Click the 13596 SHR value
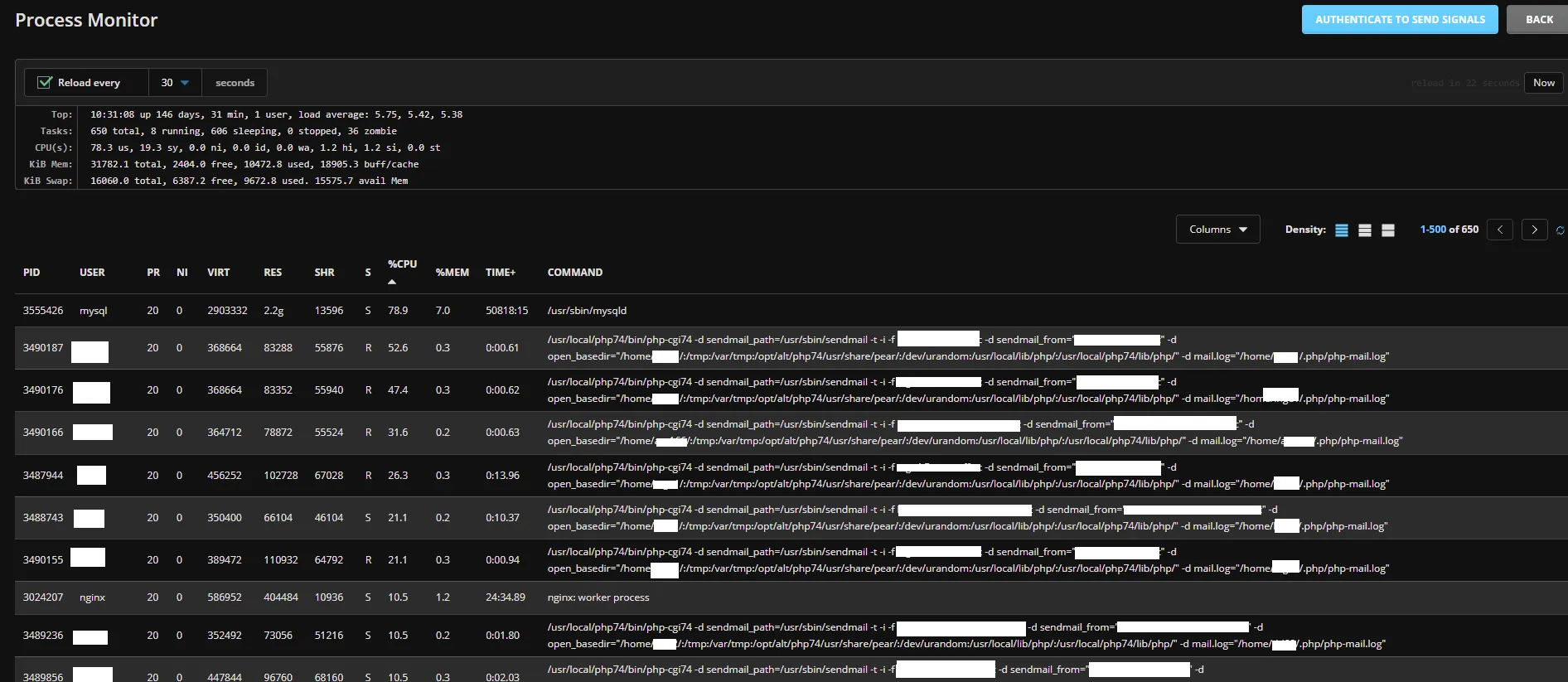 point(329,311)
